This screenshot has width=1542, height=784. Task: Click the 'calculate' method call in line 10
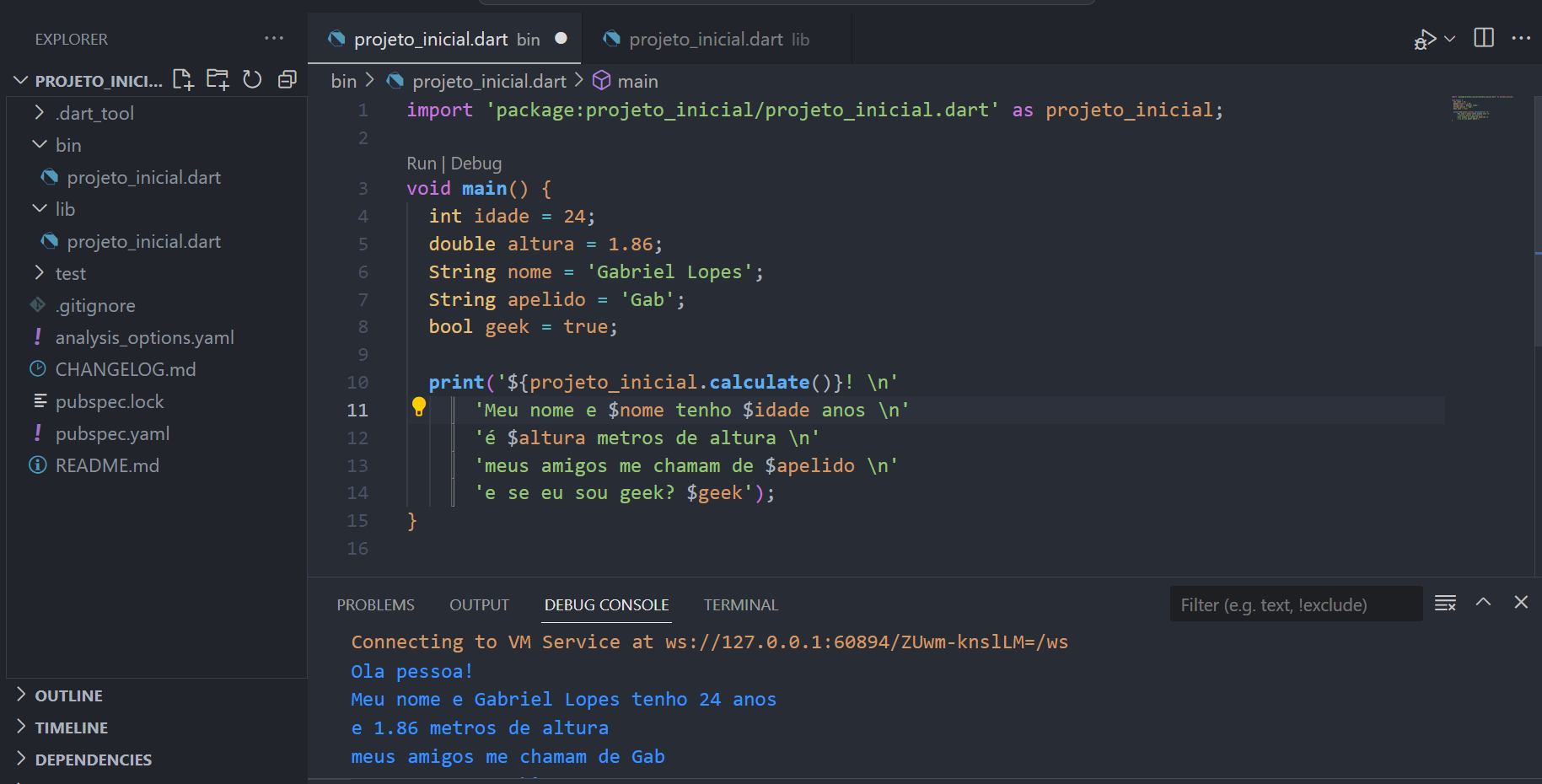(759, 382)
